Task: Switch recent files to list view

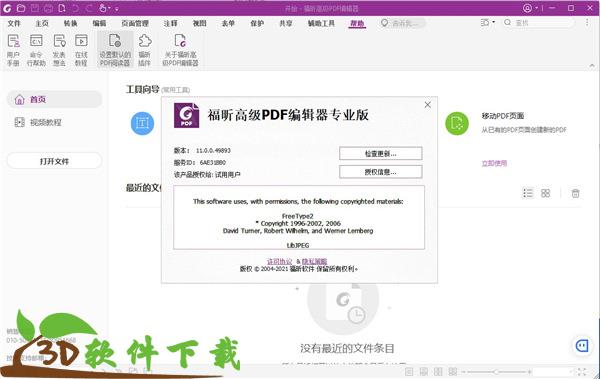Action: coord(528,193)
